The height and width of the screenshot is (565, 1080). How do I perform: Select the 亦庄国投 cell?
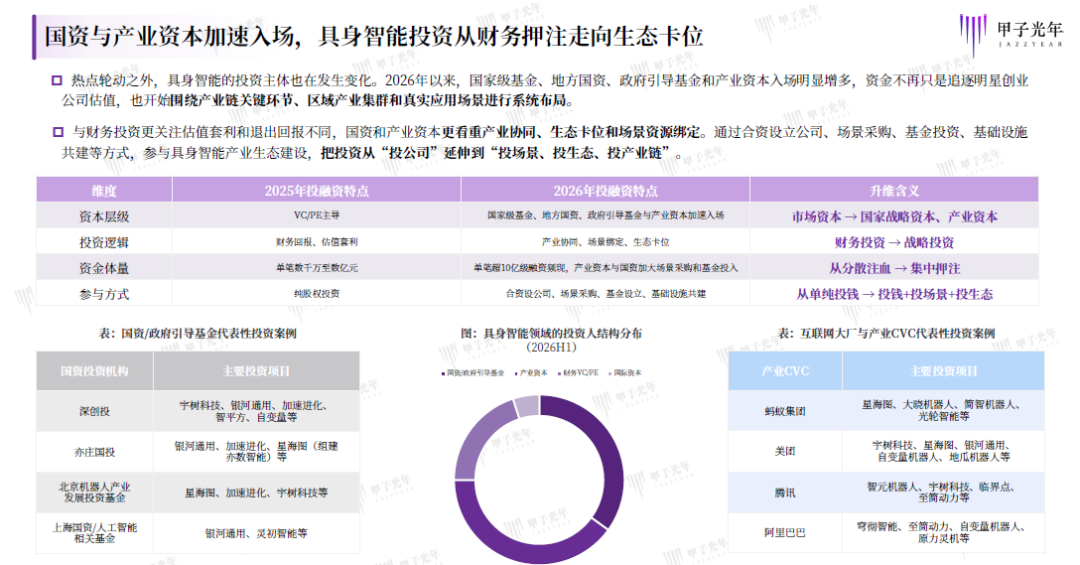(x=94, y=452)
